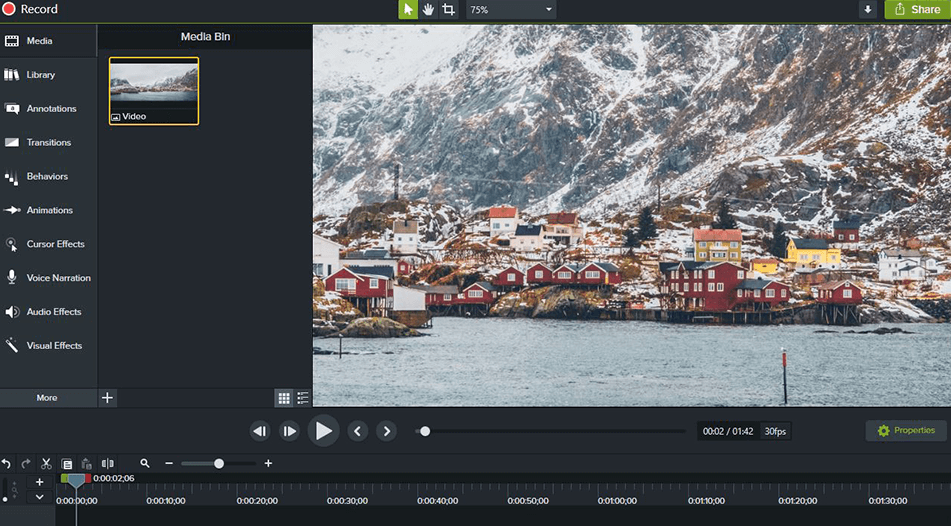Screen dimensions: 951x526
Task: Click the 0:01:30;00 mark on timeline ruler
Action: (x=888, y=501)
